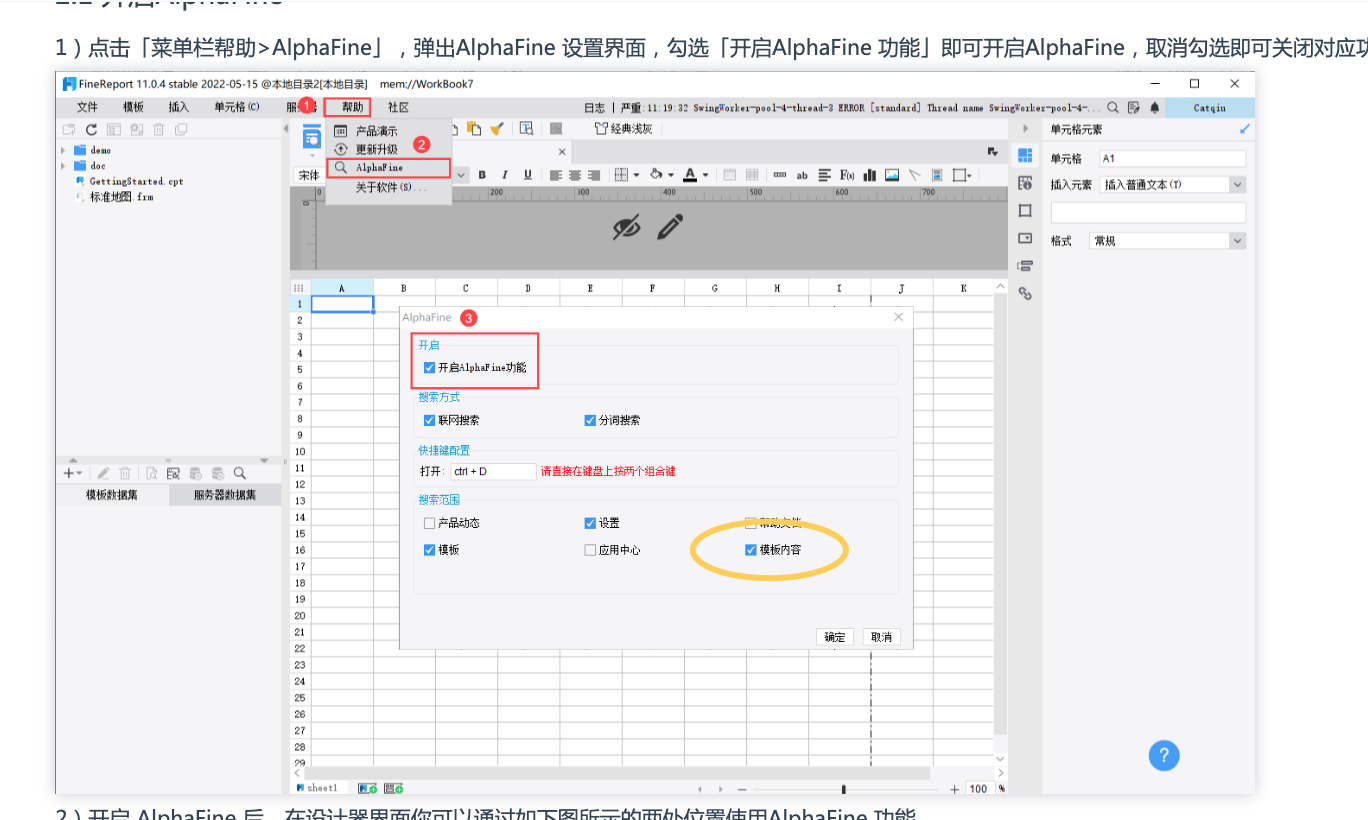1368x820 pixels.
Task: Check the 应用中心 checkbox
Action: tap(590, 550)
